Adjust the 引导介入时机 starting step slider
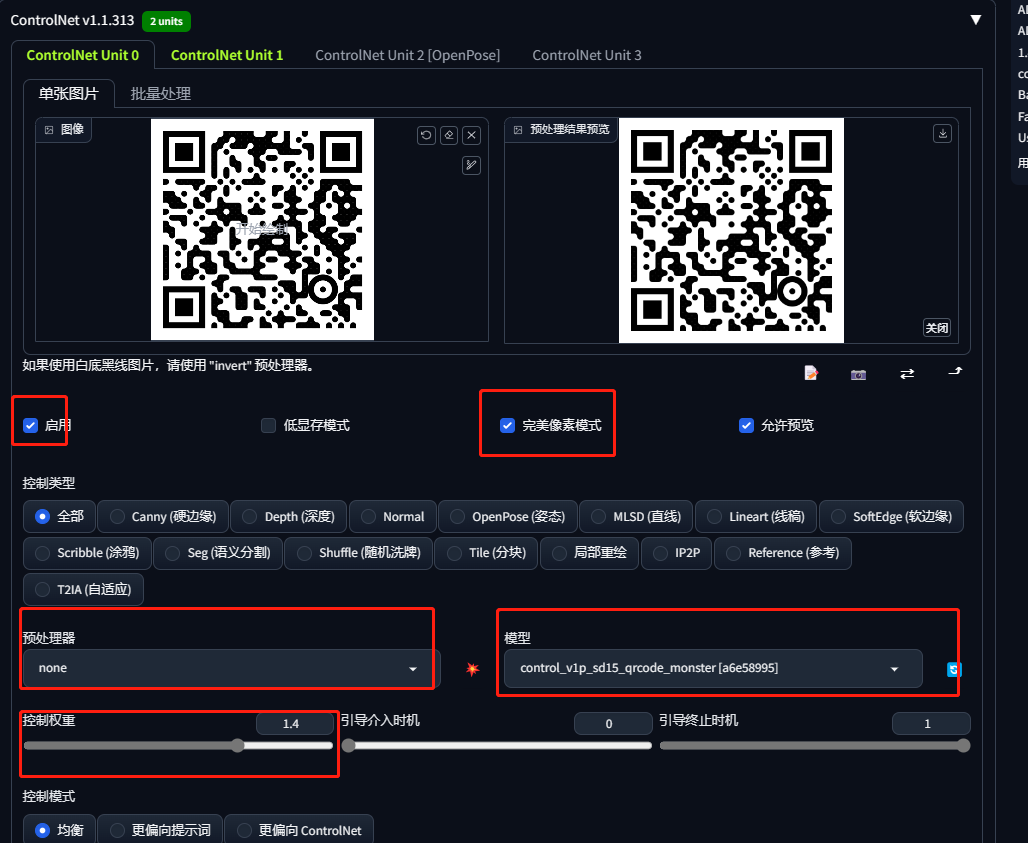1028x843 pixels. click(496, 745)
